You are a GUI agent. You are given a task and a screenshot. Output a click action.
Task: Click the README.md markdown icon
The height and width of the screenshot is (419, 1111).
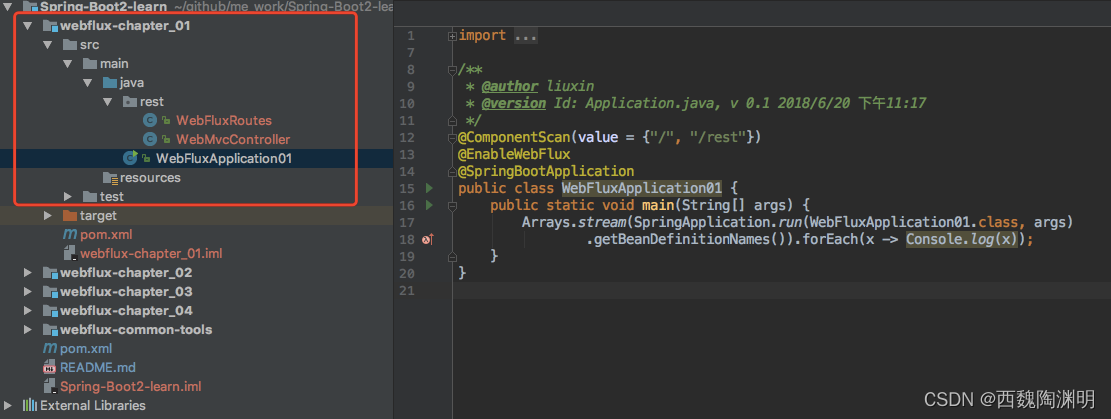50,368
